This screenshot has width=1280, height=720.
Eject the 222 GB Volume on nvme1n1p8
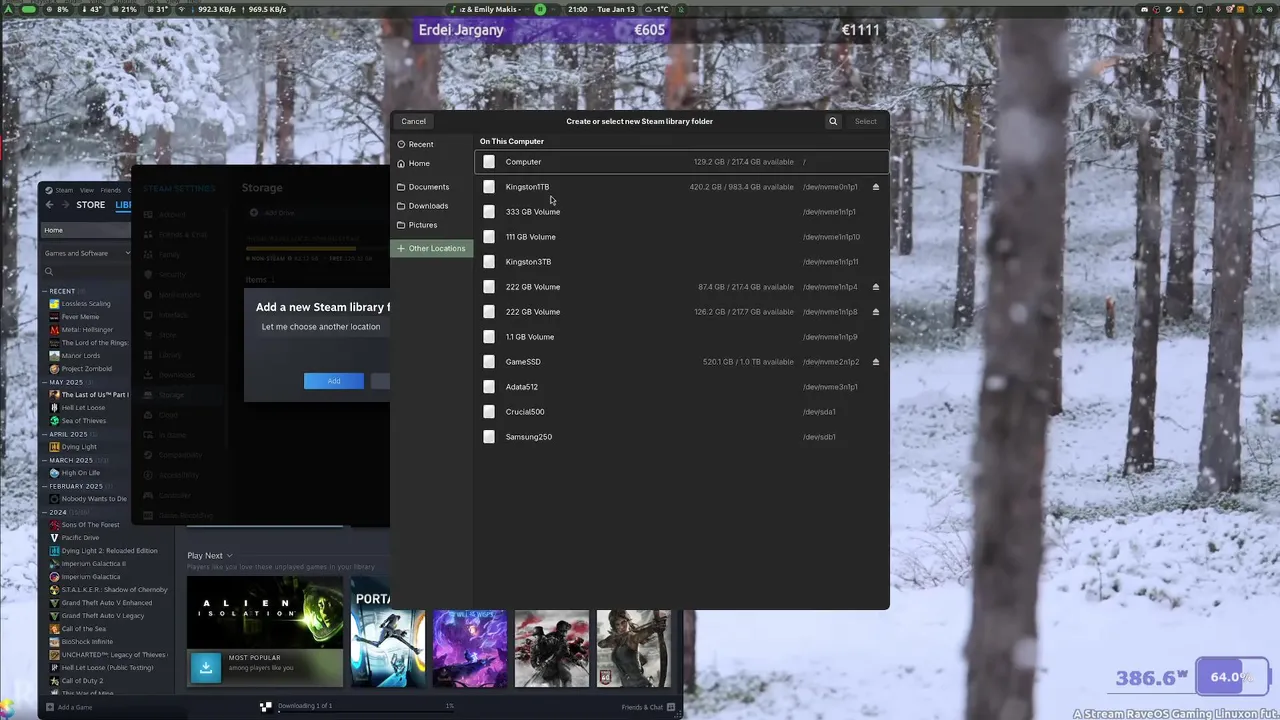876,312
